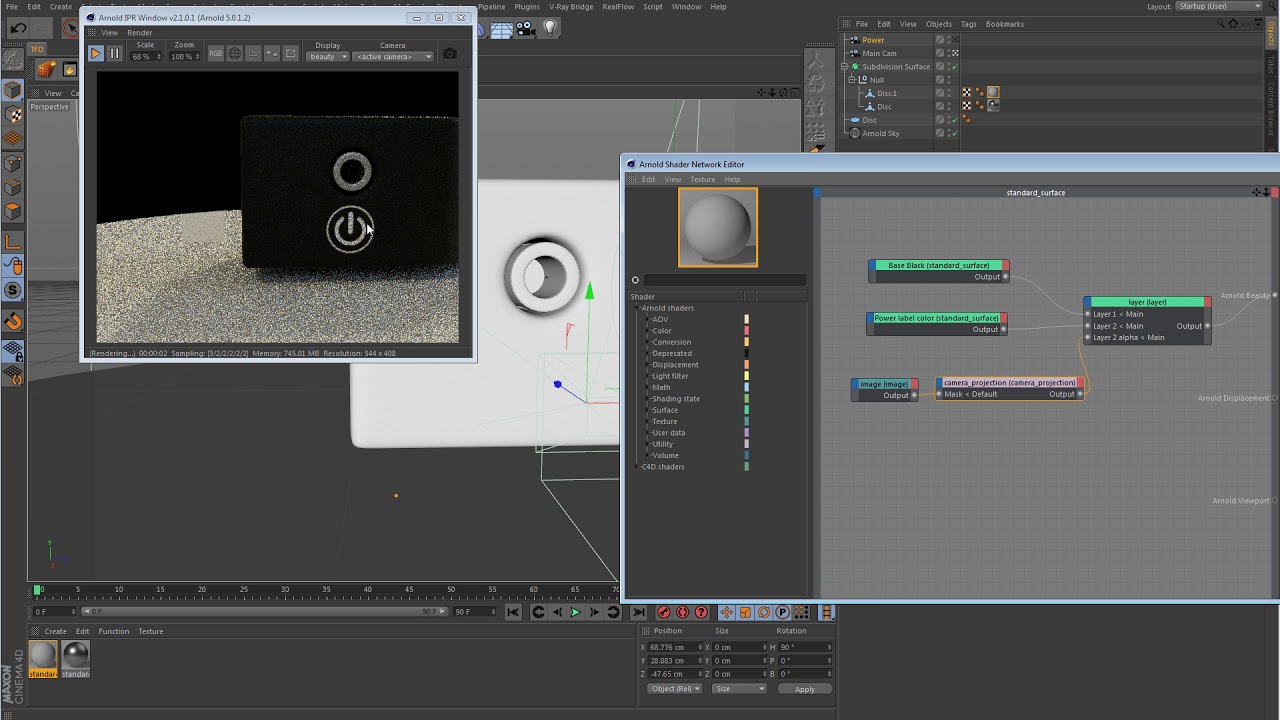
Task: Open Texture menu in Shader Network Editor
Action: click(703, 180)
